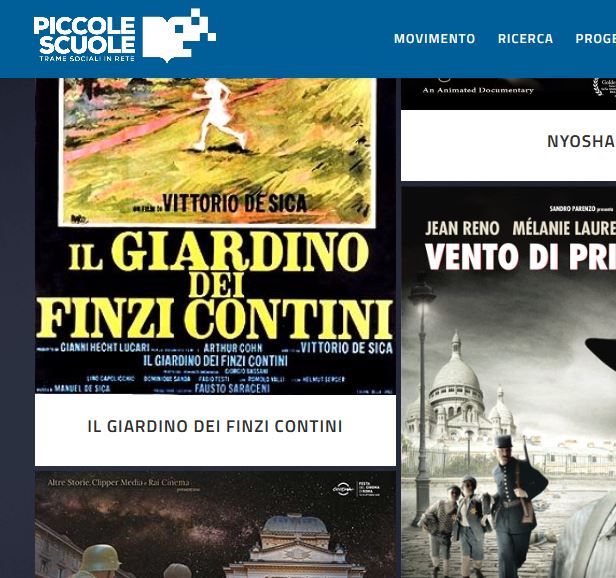Open the Vento di Primavera movie poster

tap(508, 382)
